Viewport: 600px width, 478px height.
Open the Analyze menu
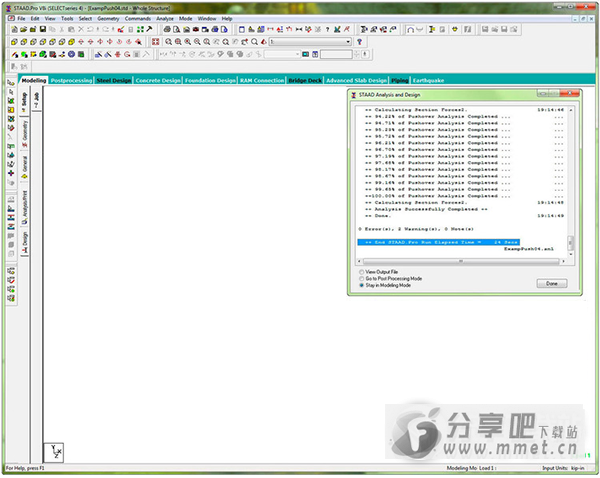tap(165, 18)
